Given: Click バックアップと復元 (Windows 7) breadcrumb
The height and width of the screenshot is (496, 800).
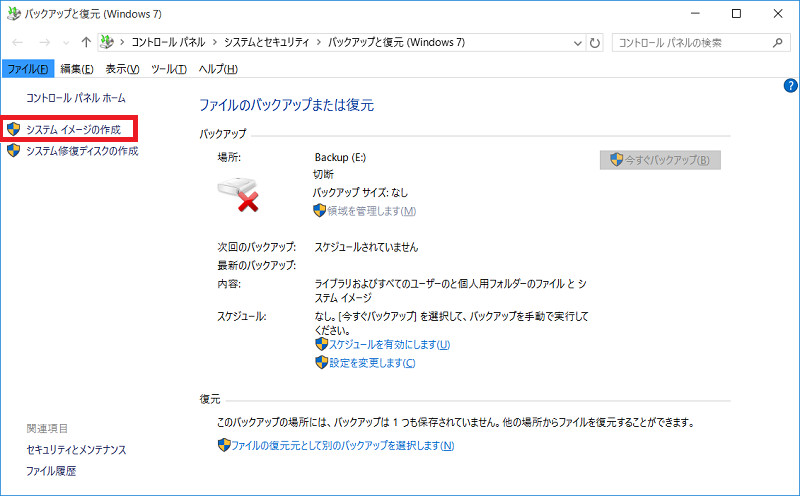Looking at the screenshot, I should [396, 43].
